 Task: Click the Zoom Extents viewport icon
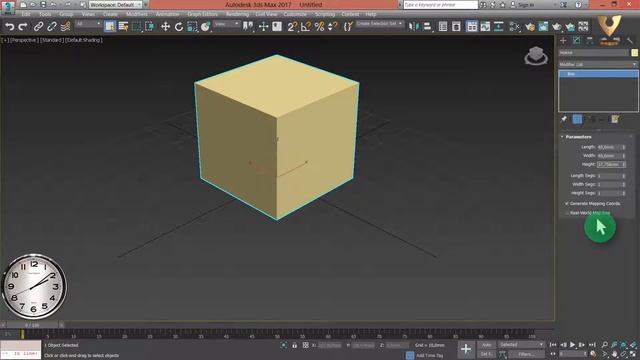[x=624, y=345]
